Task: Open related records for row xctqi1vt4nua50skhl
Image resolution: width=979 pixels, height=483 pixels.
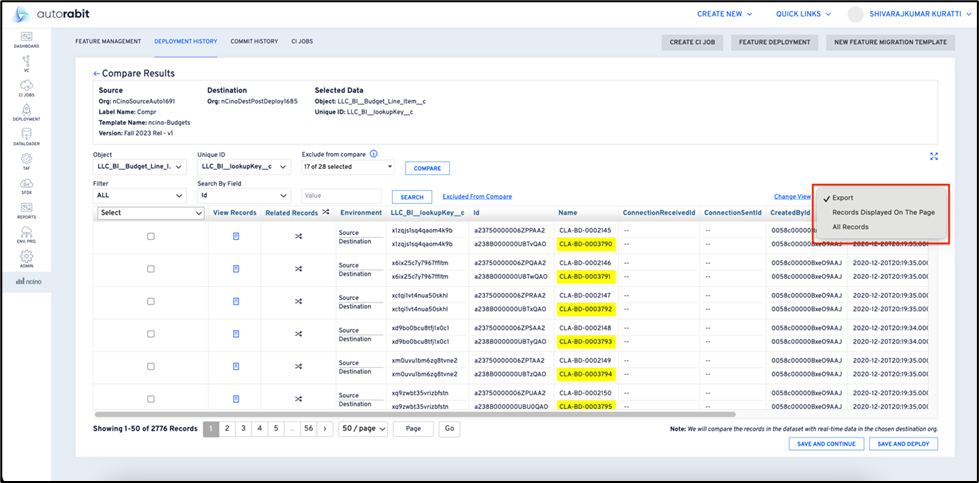Action: [x=298, y=301]
